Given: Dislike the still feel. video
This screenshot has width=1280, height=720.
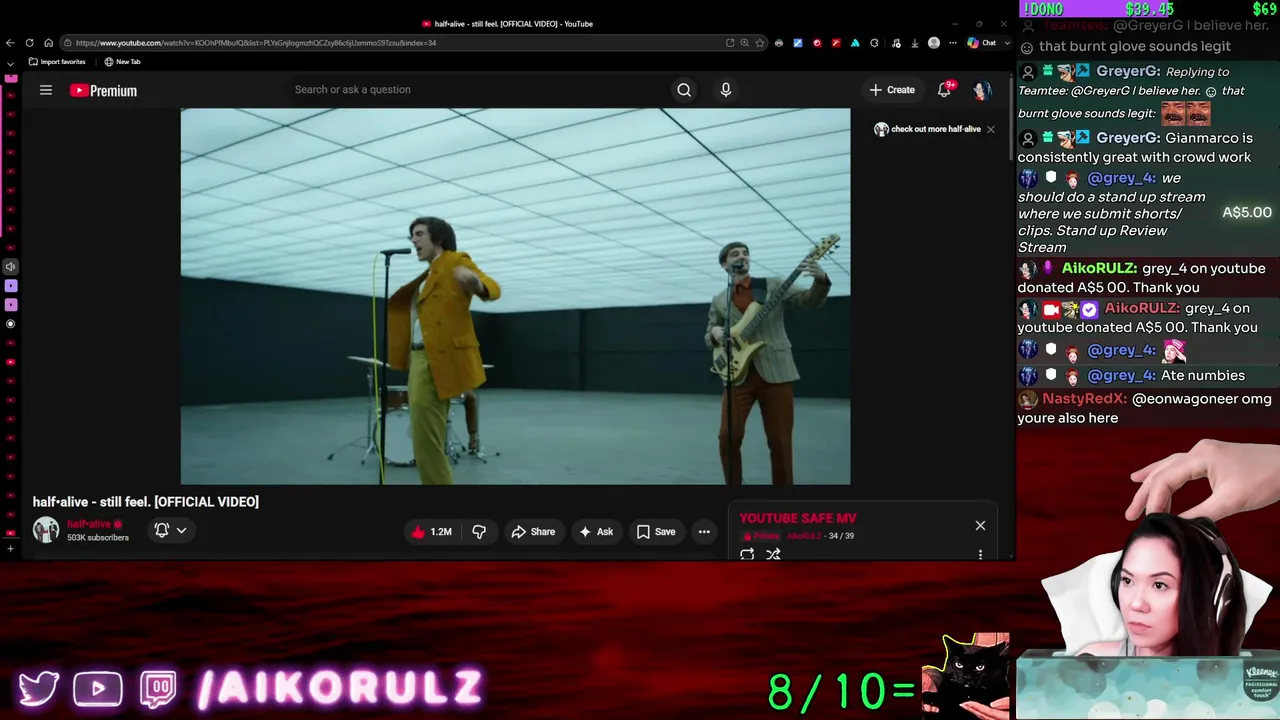Looking at the screenshot, I should coord(479,532).
